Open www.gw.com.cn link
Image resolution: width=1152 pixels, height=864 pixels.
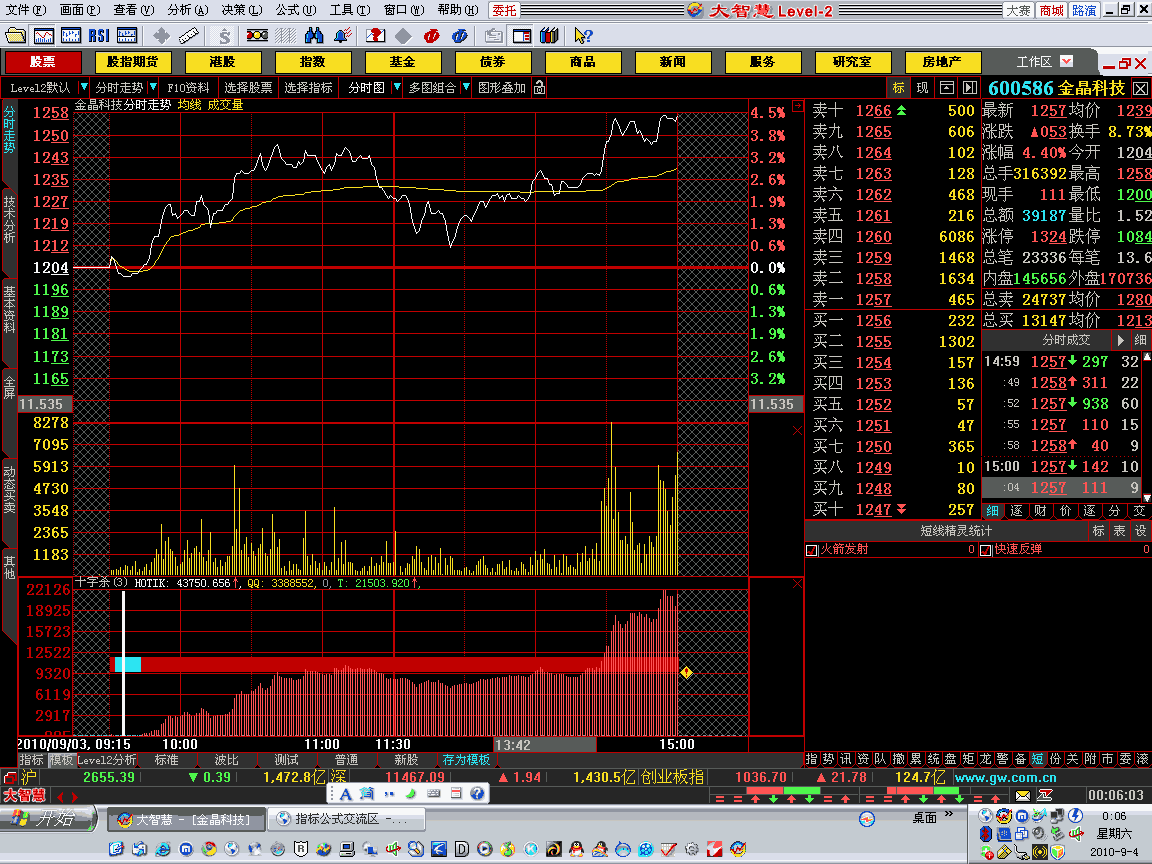coord(1005,777)
